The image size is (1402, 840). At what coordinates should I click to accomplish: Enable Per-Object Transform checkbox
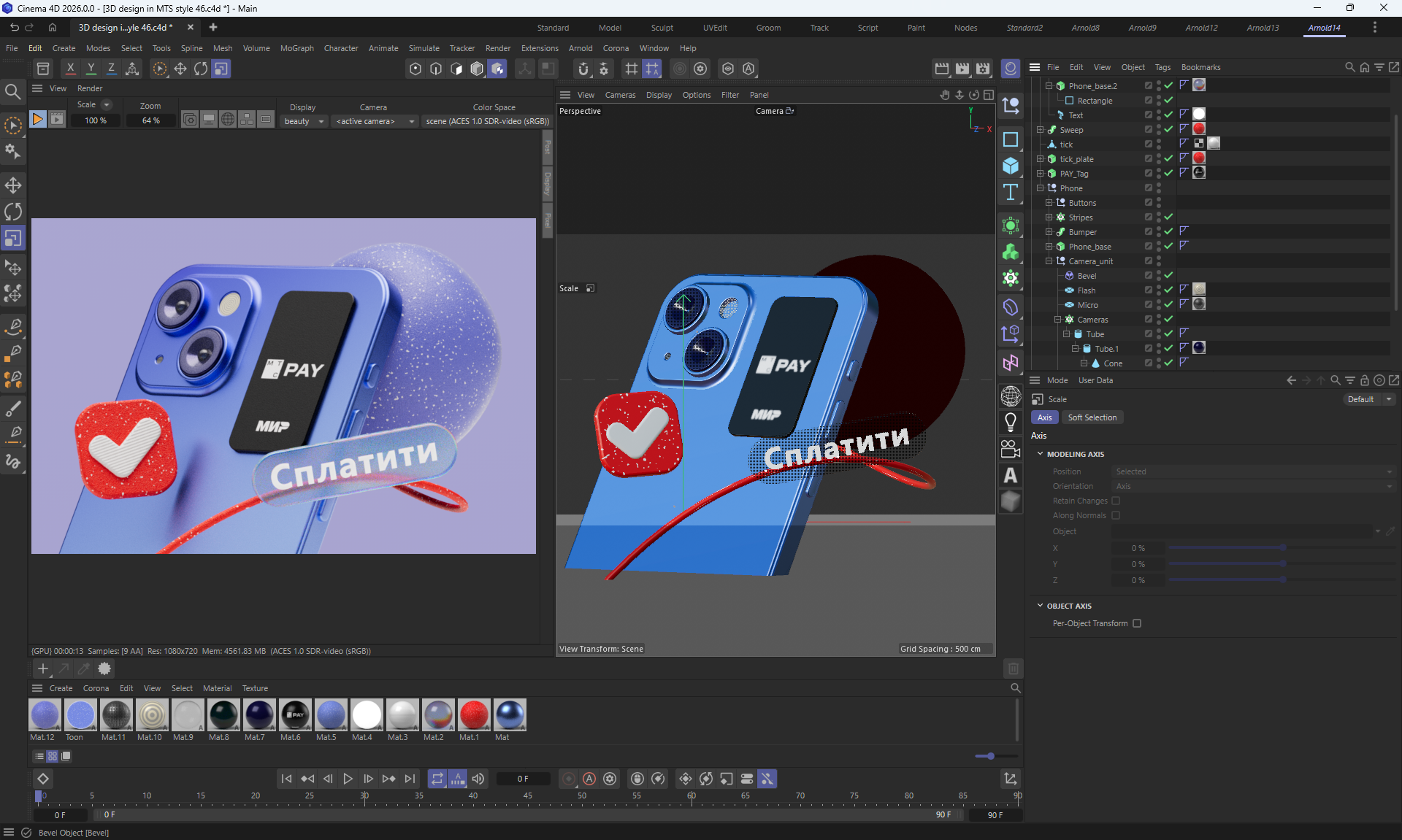(1137, 623)
